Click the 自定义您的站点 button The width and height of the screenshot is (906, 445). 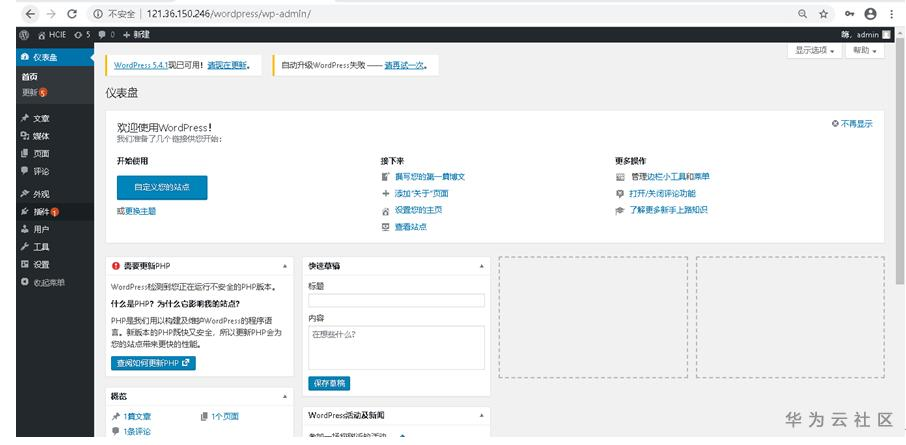pos(162,188)
